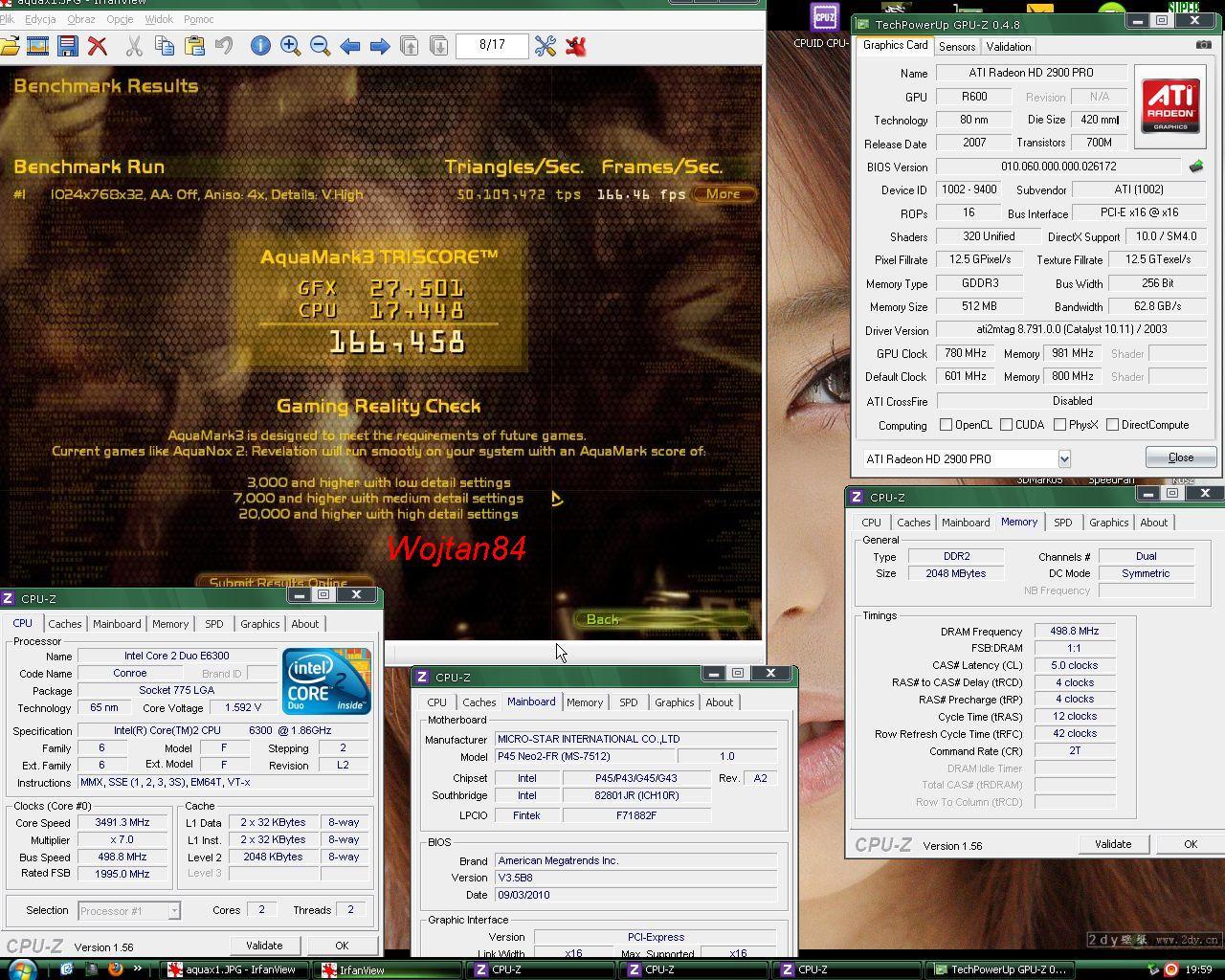Screen dimensions: 1225x980
Task: Zoom out with the minus magnifier icon
Action: pos(320,45)
